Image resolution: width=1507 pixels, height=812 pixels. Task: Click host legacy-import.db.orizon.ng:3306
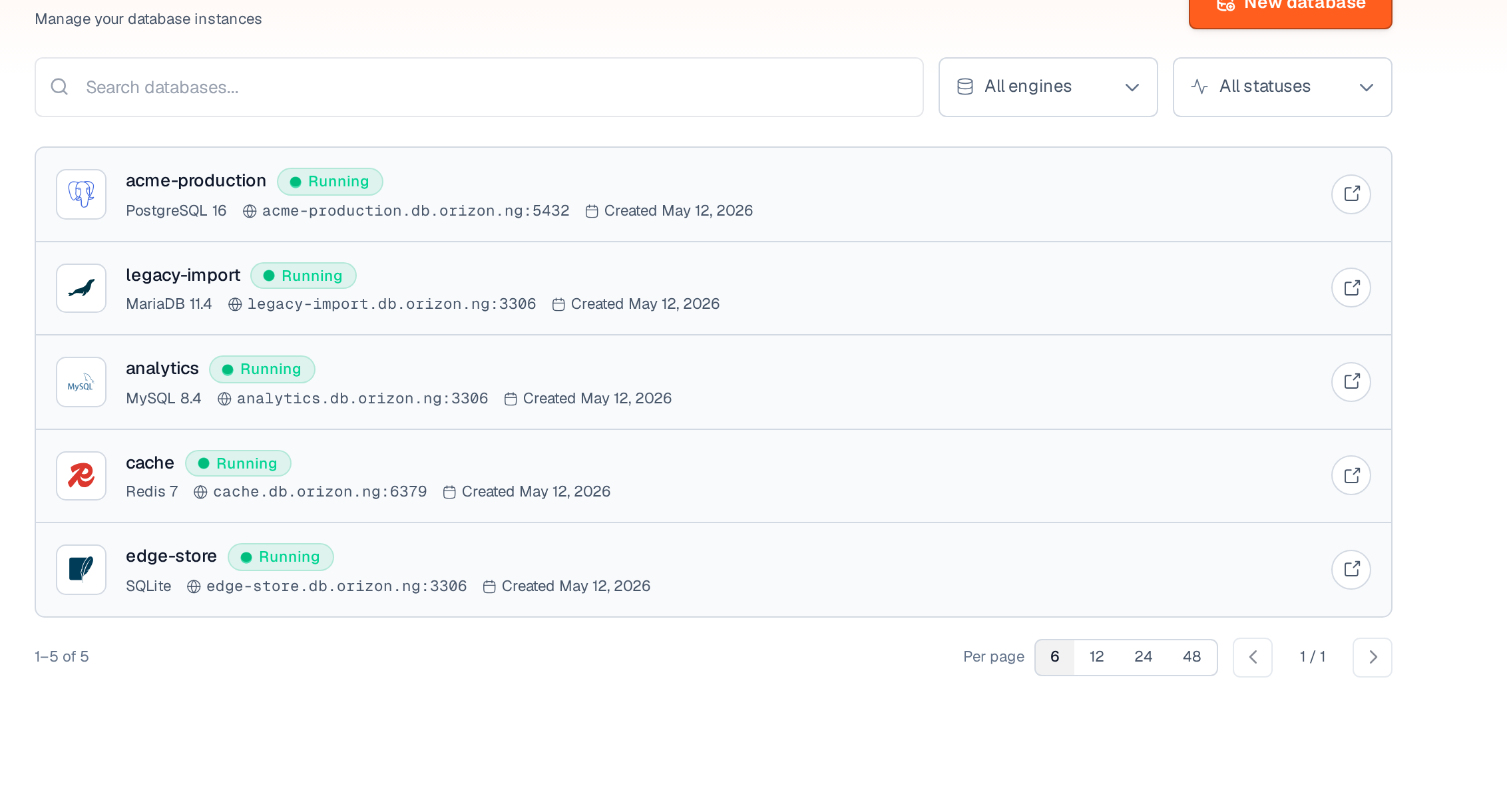pos(392,304)
